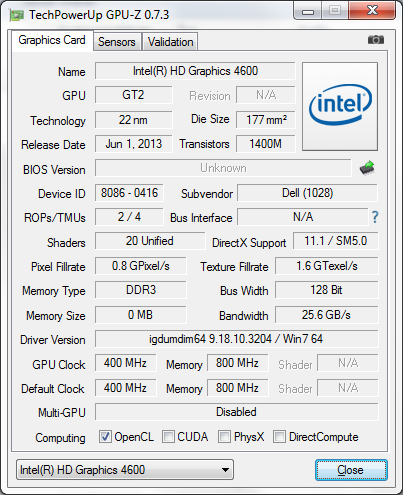403x495 pixels.
Task: Toggle the PhysX checkbox
Action: (224, 436)
